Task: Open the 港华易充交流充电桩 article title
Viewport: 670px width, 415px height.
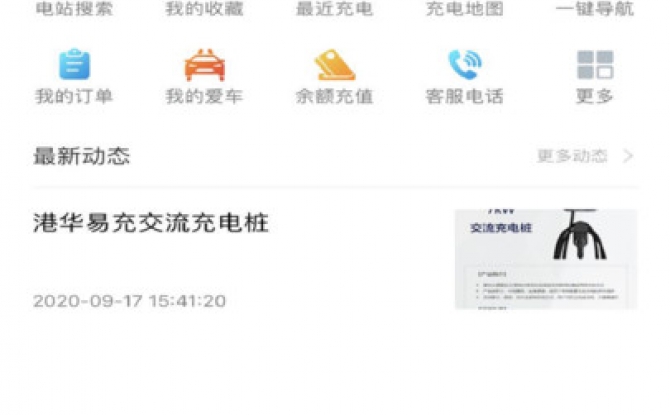Action: click(x=151, y=223)
